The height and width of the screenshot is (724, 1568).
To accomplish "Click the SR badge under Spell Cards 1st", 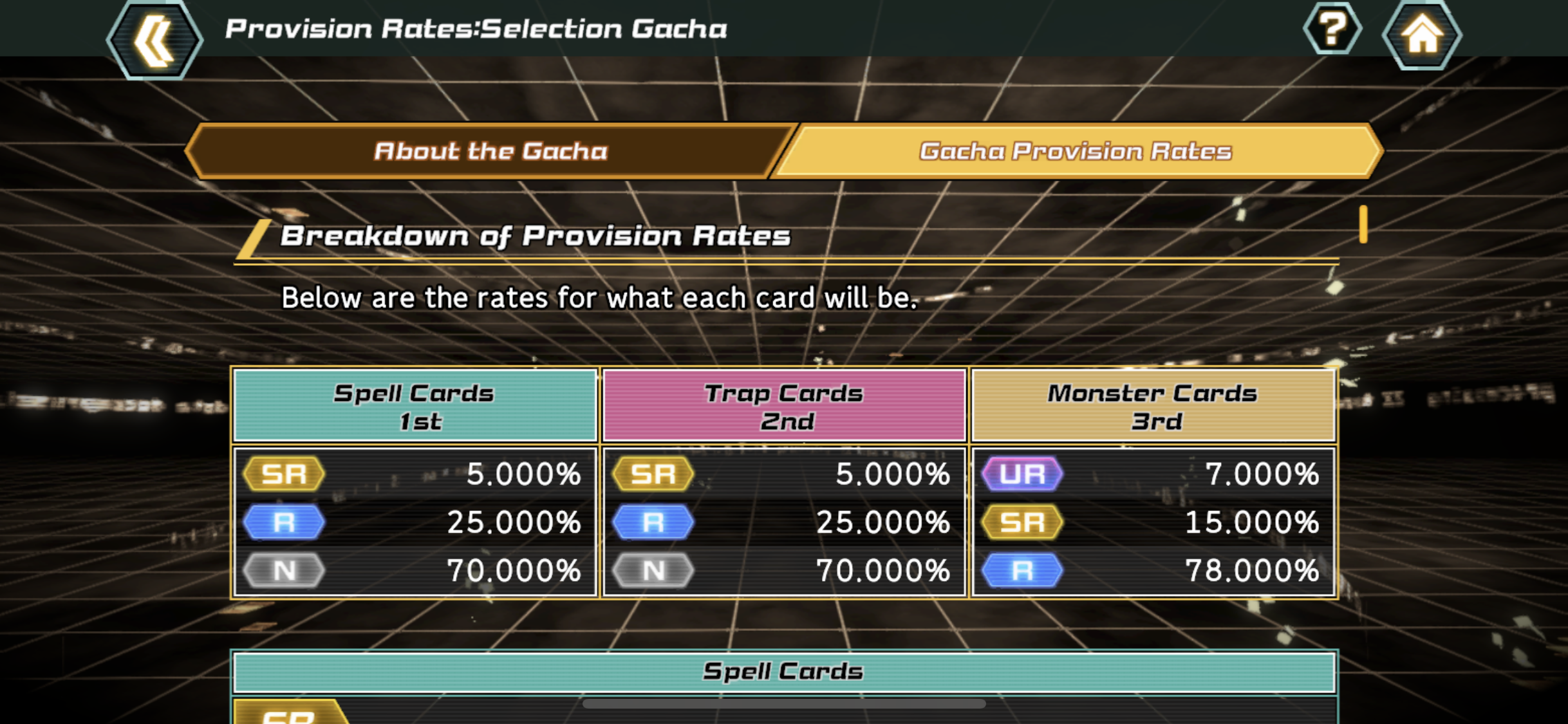I will tap(284, 474).
